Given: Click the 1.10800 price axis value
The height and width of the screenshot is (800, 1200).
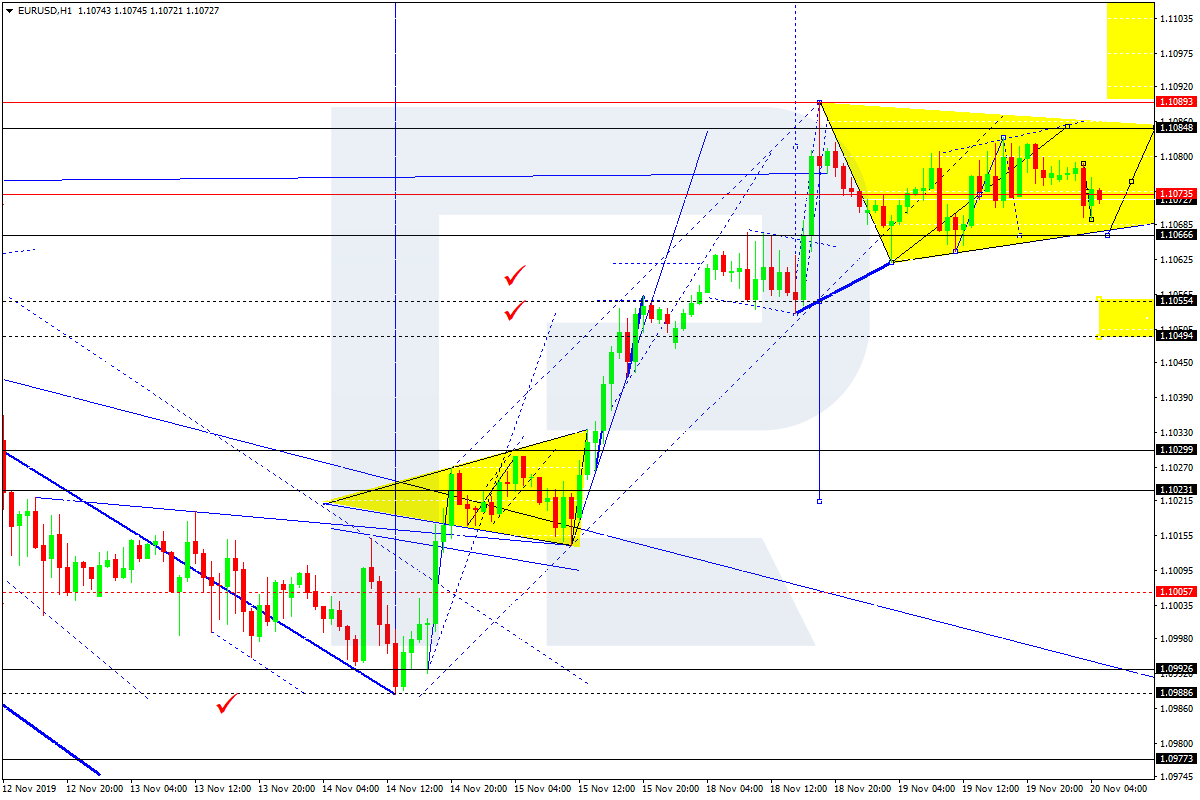Looking at the screenshot, I should [x=1177, y=157].
